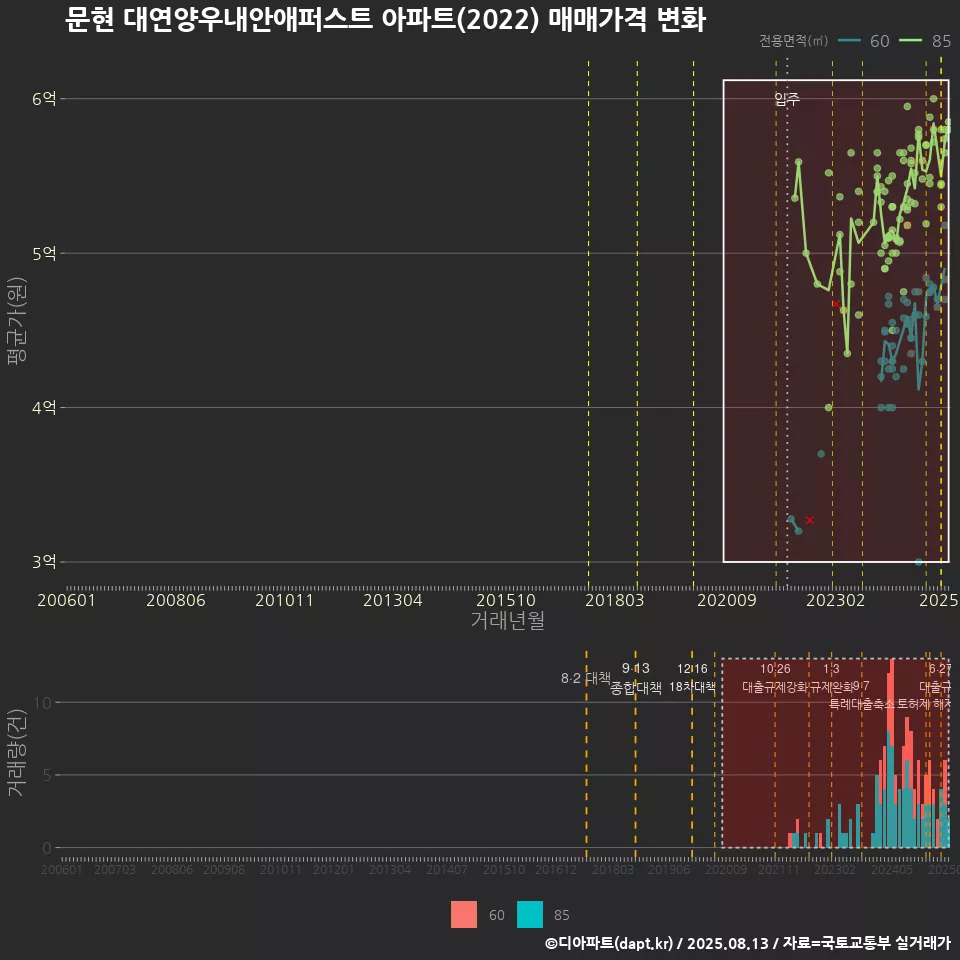Click the chart title 문현 대연양우내안애퍼스트 아파트(2022) 매매가격 변화
Screen dimensions: 960x960
tap(385, 20)
